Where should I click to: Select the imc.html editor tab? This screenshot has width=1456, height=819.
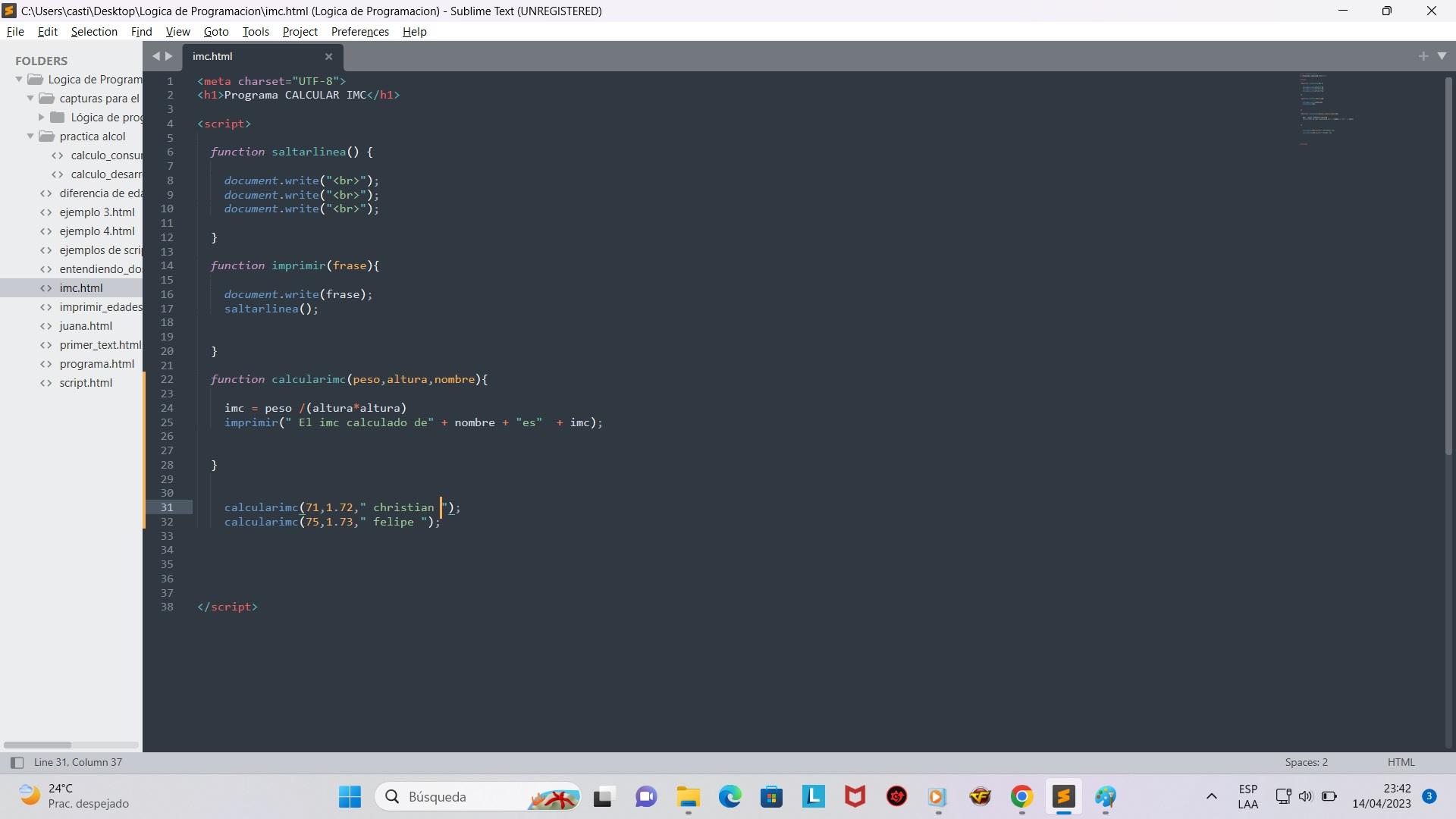[262, 57]
